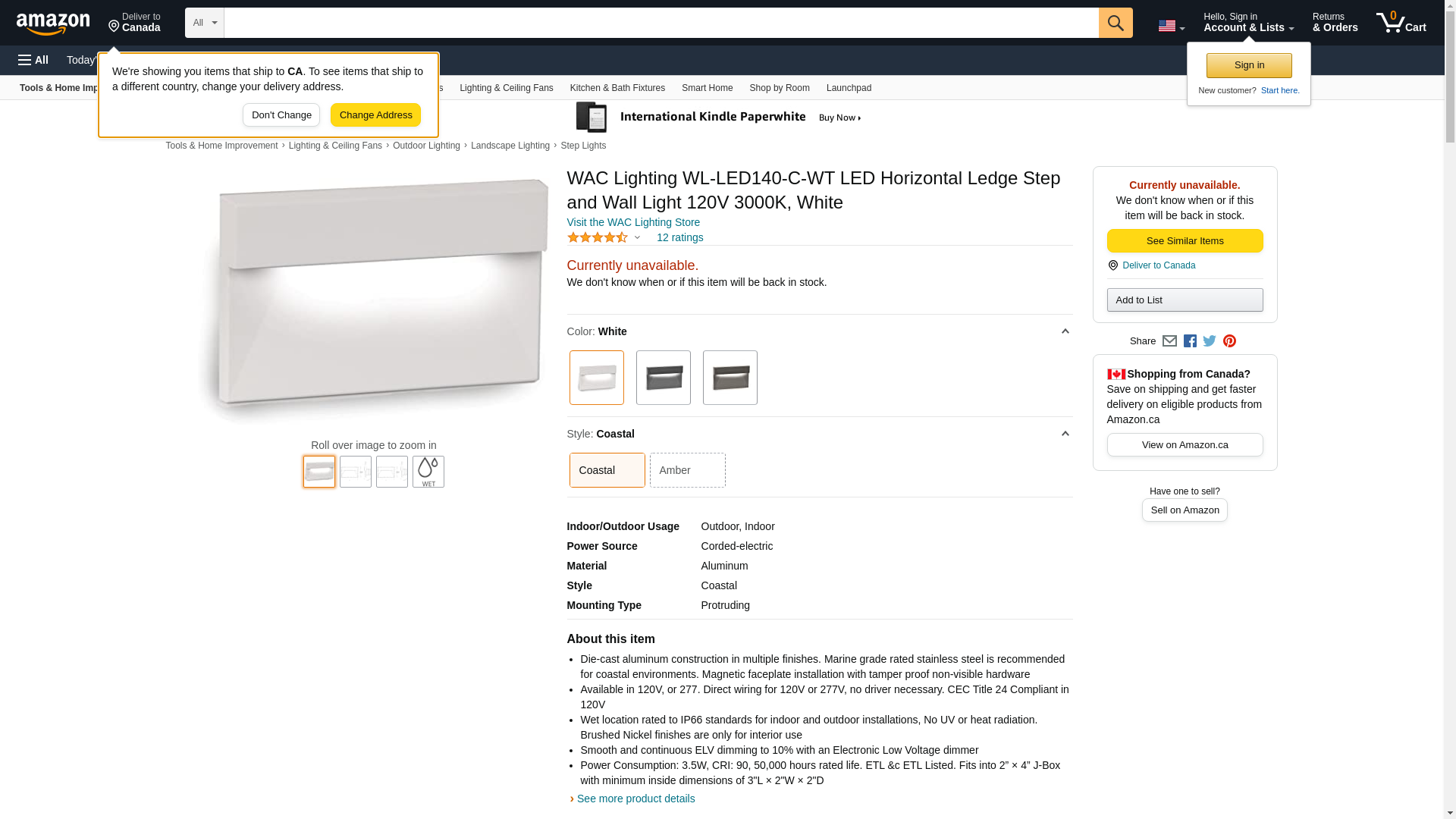
Task: Share the product on Facebook
Action: [x=1190, y=341]
